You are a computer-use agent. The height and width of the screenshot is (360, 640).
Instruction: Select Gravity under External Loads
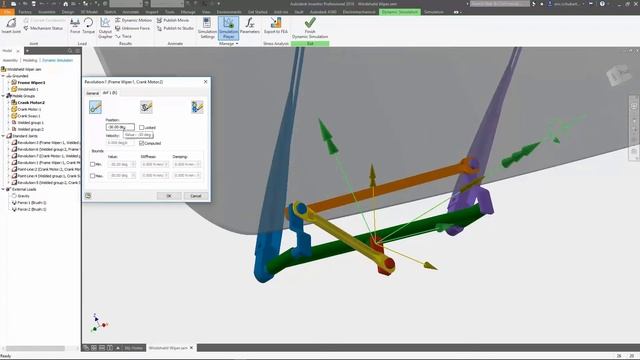20,196
